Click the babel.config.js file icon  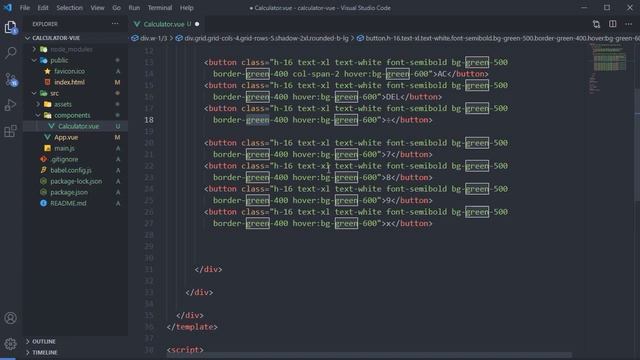[x=43, y=170]
